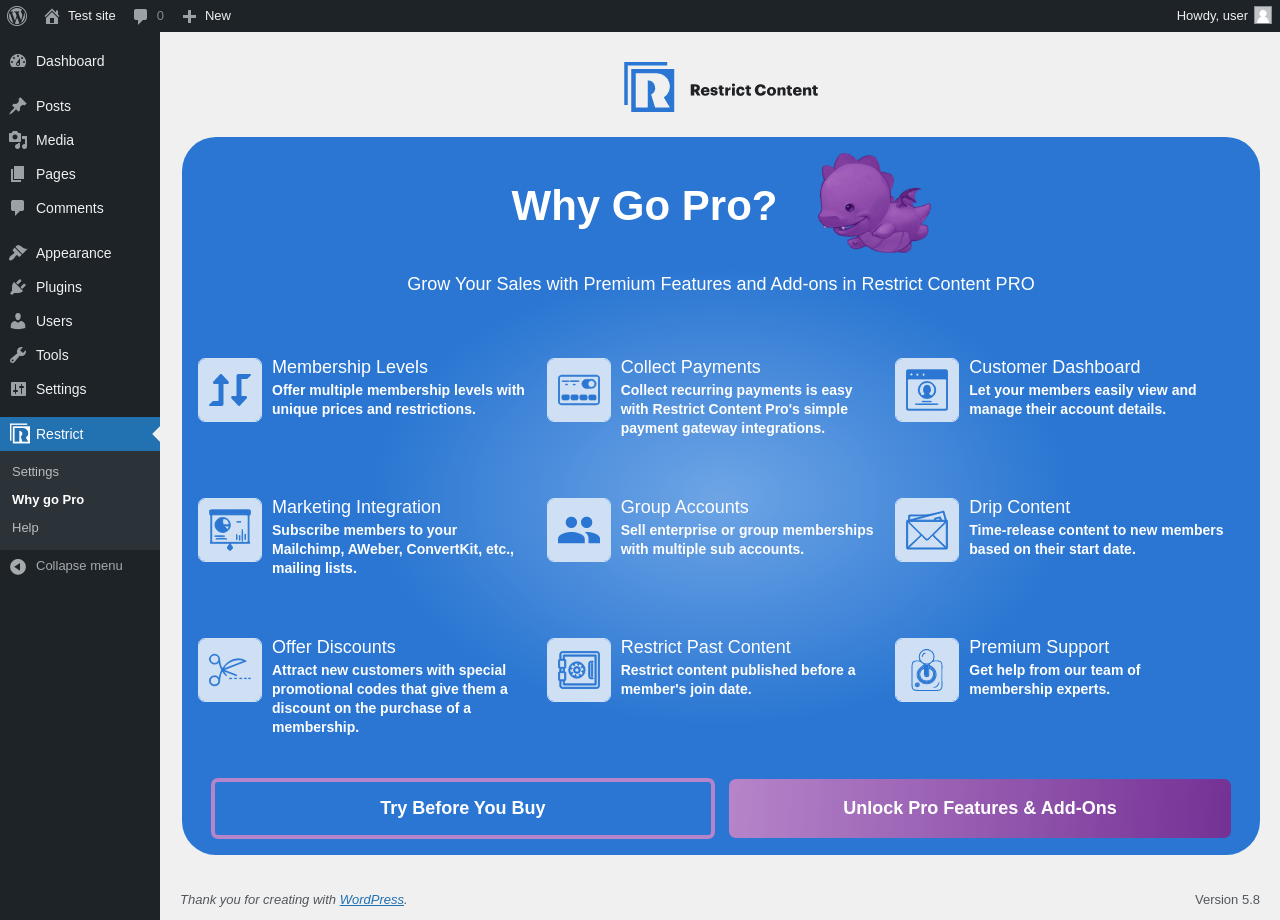1280x920 pixels.
Task: Click the Membership Levels arrows icon
Action: [x=230, y=390]
